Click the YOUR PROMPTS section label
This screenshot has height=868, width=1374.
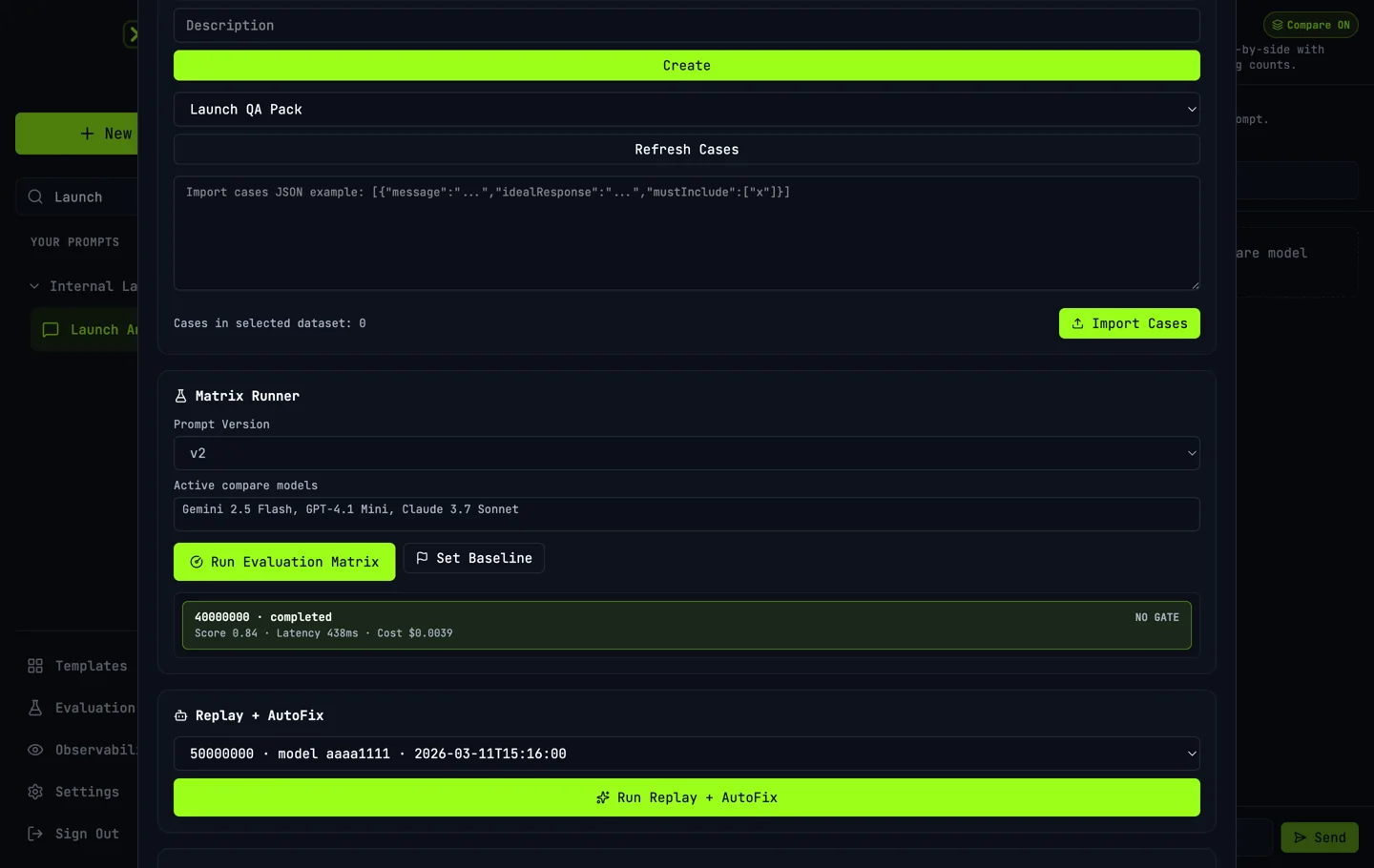pos(74,242)
